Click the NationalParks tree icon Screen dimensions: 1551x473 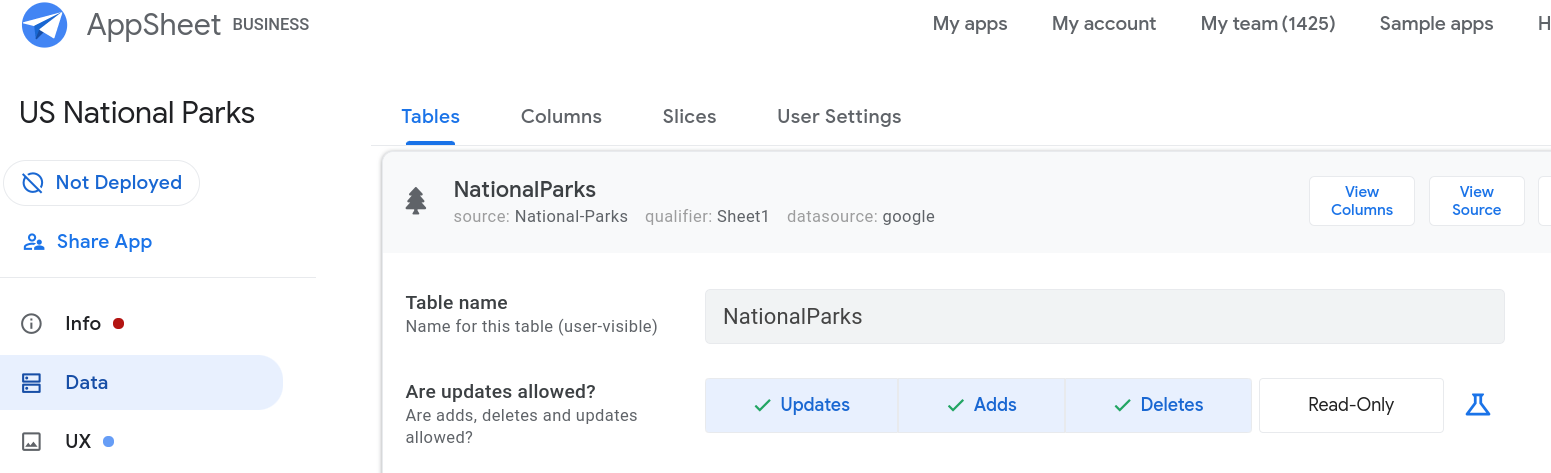pos(416,201)
